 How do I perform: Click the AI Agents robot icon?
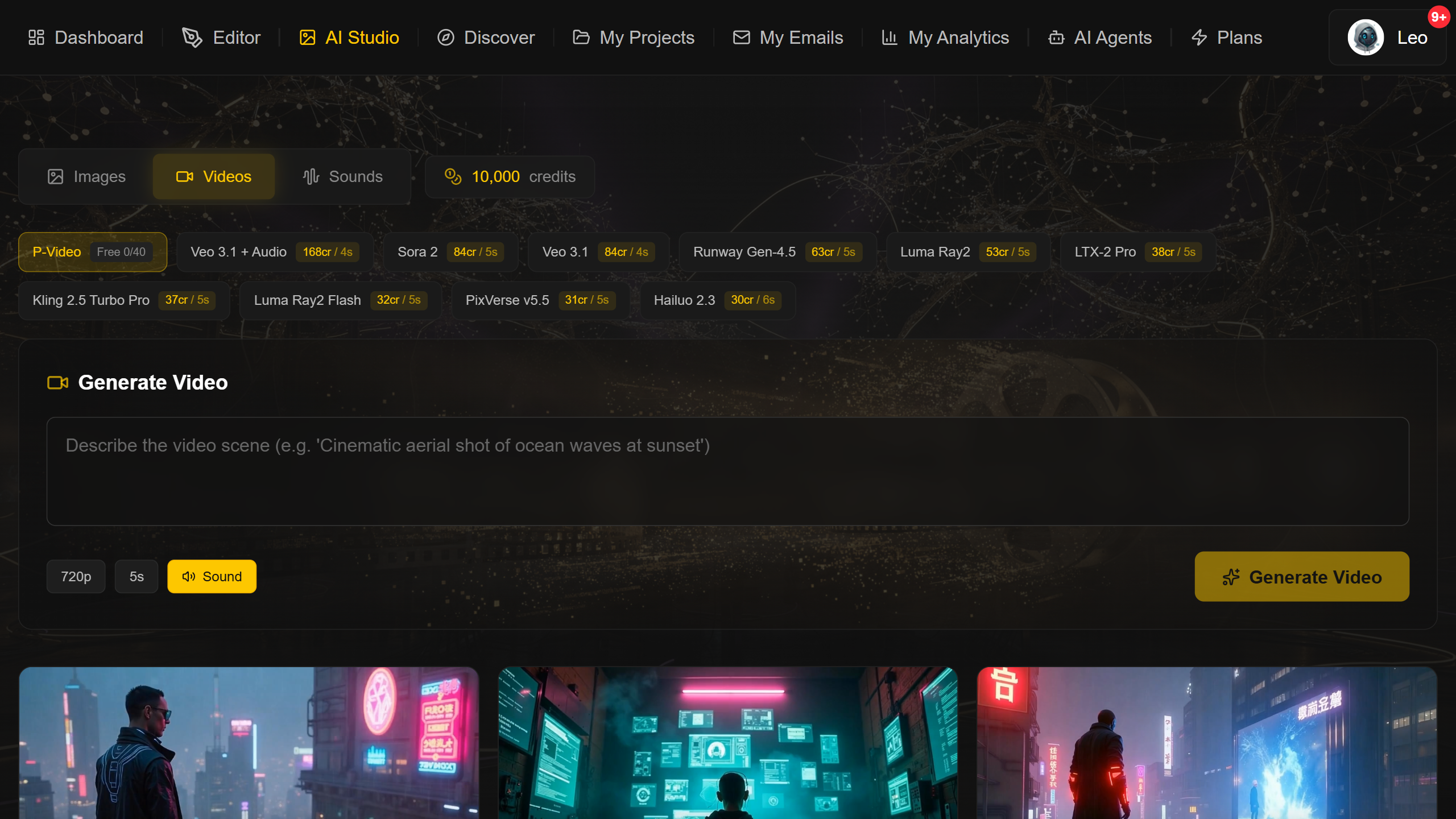point(1057,37)
